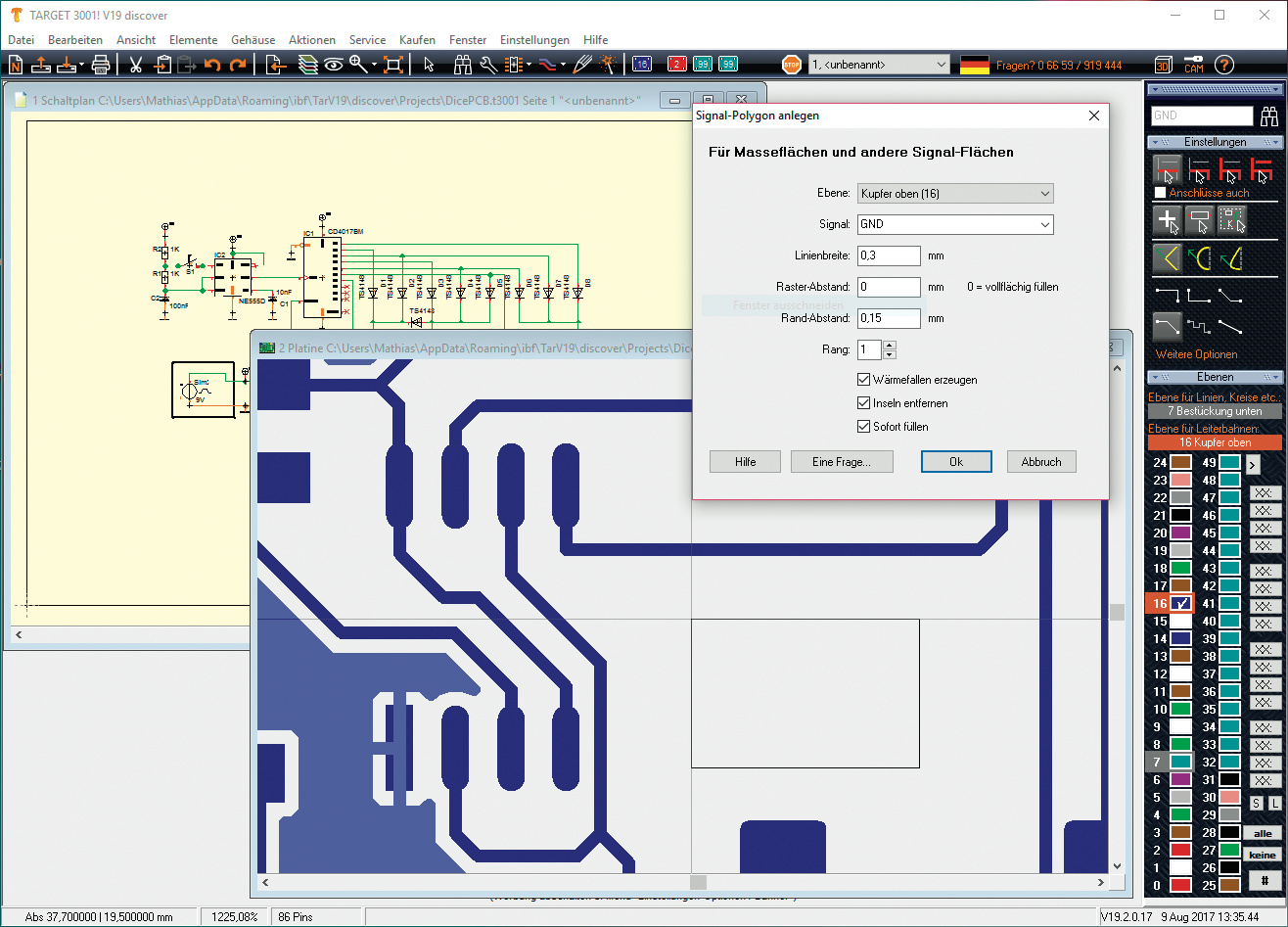Click the red color swatch for layer 2
Screen dimensions: 1288x927
pos(1180,851)
